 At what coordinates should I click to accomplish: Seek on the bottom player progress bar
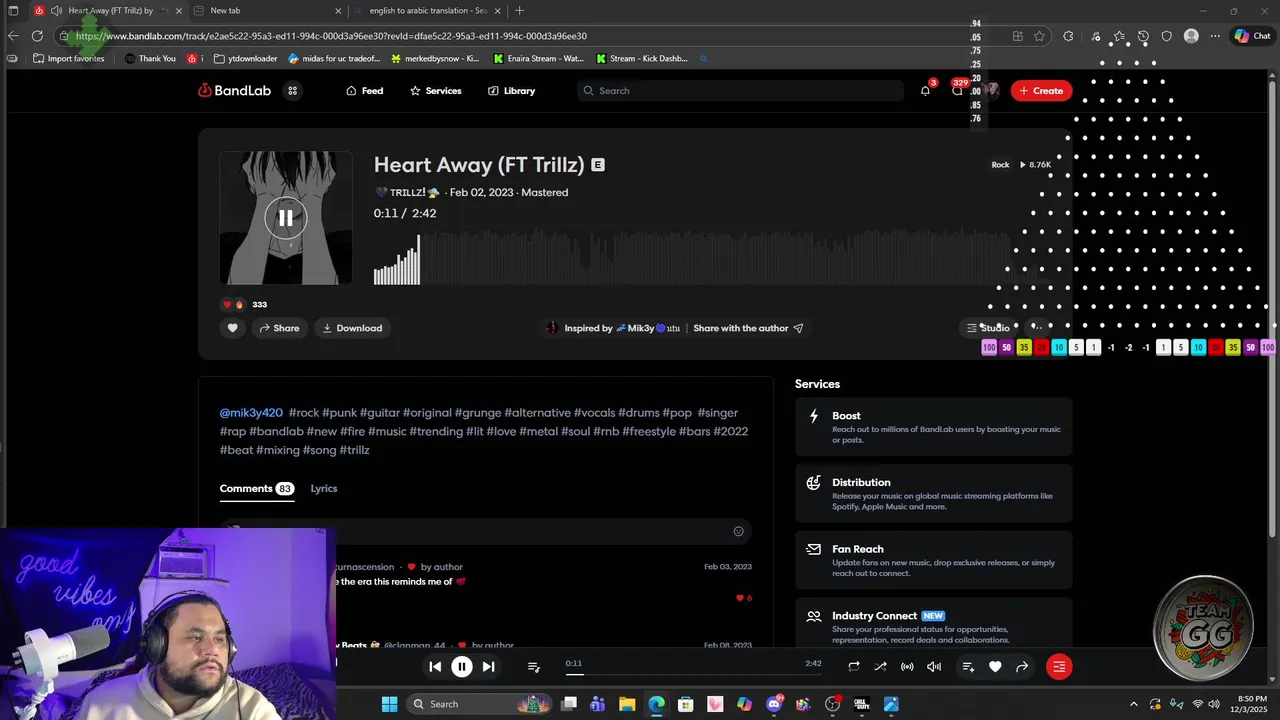tap(693, 674)
